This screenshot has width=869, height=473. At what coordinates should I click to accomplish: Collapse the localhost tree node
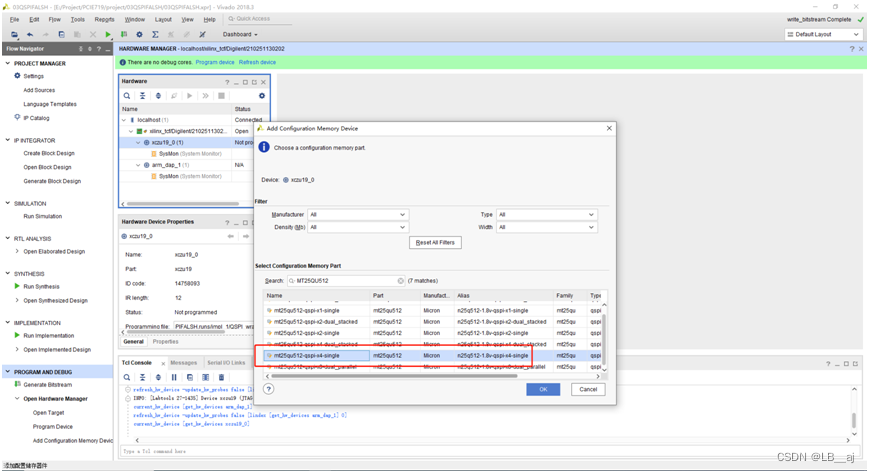point(124,120)
